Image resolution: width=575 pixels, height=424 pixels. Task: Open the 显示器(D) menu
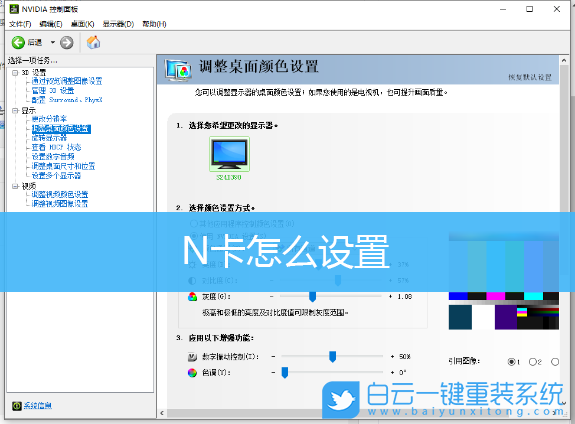(x=118, y=24)
